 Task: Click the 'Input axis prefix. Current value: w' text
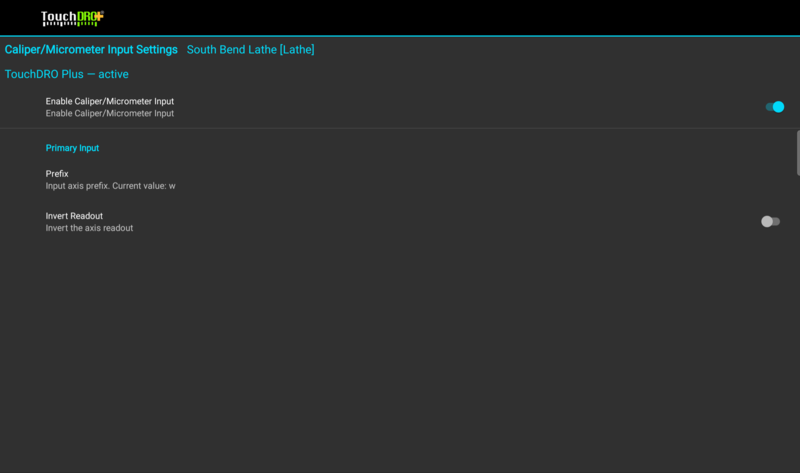point(110,186)
